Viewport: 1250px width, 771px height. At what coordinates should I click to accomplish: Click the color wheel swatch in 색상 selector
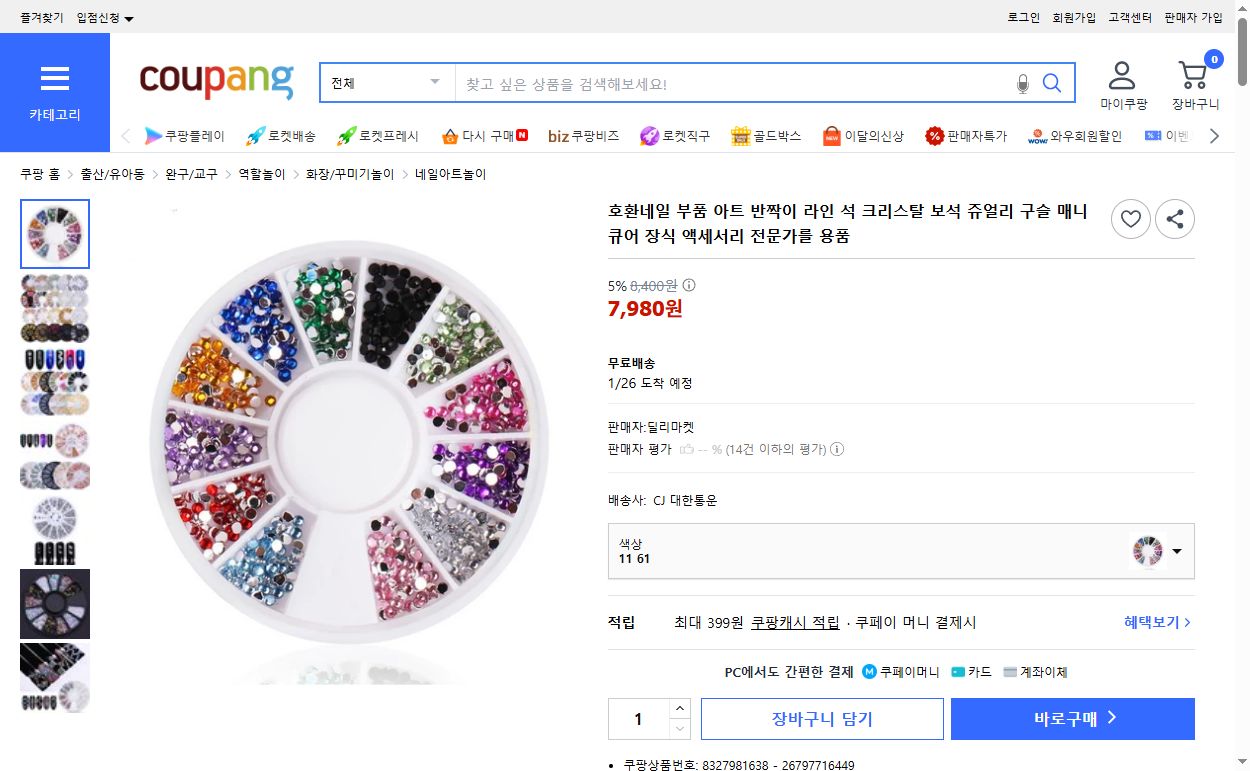[1148, 550]
